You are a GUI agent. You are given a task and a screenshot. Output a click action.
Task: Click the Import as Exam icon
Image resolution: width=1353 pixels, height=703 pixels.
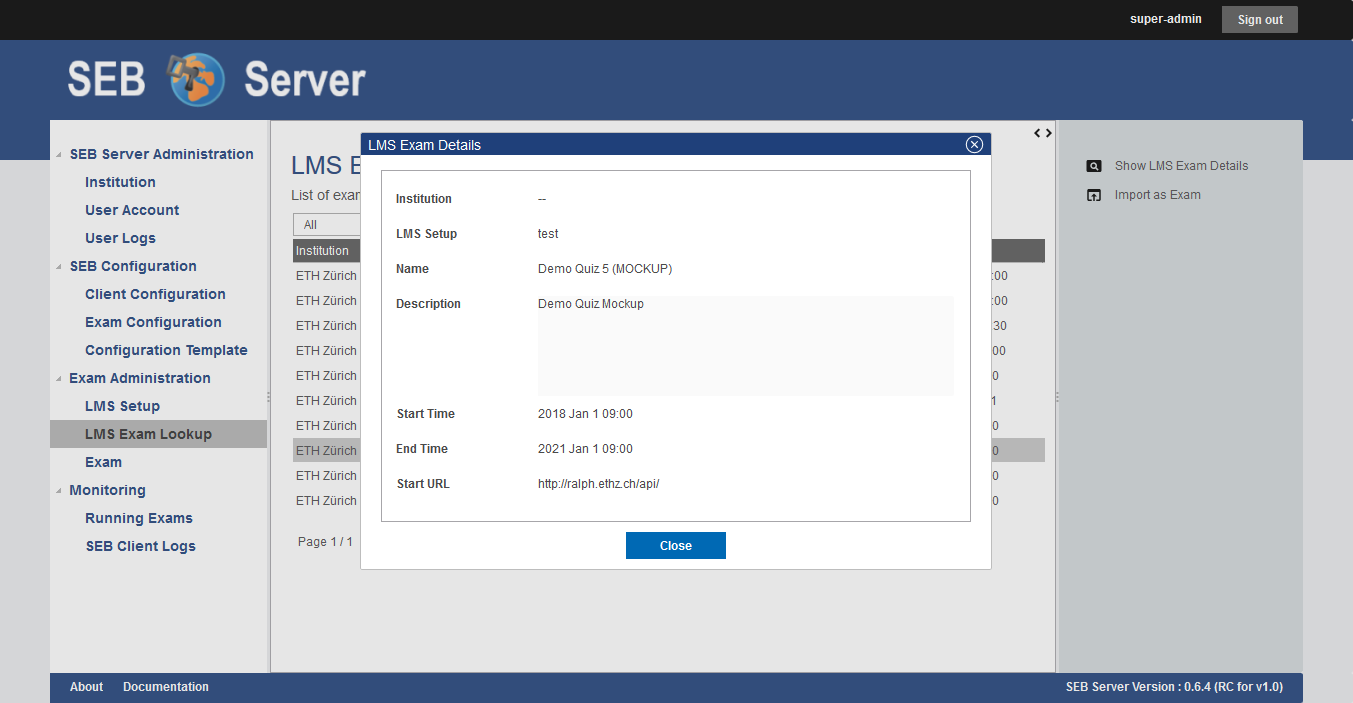(x=1094, y=195)
